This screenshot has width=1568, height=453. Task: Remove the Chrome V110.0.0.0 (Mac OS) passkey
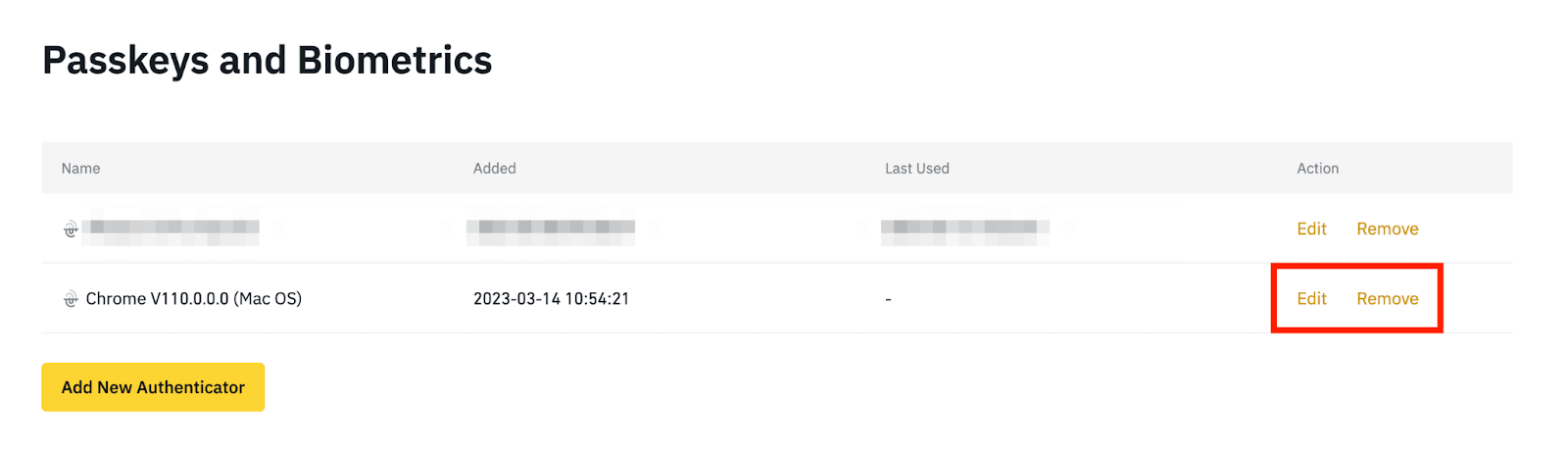point(1387,298)
